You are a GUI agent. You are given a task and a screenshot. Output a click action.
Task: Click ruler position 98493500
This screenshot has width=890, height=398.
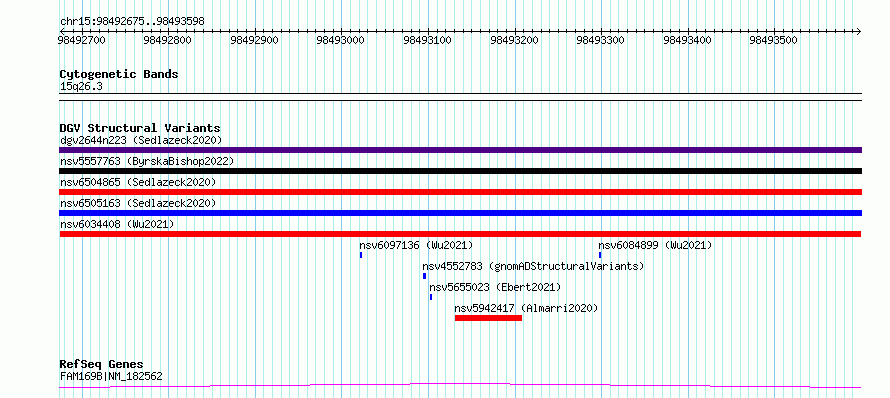coord(774,40)
